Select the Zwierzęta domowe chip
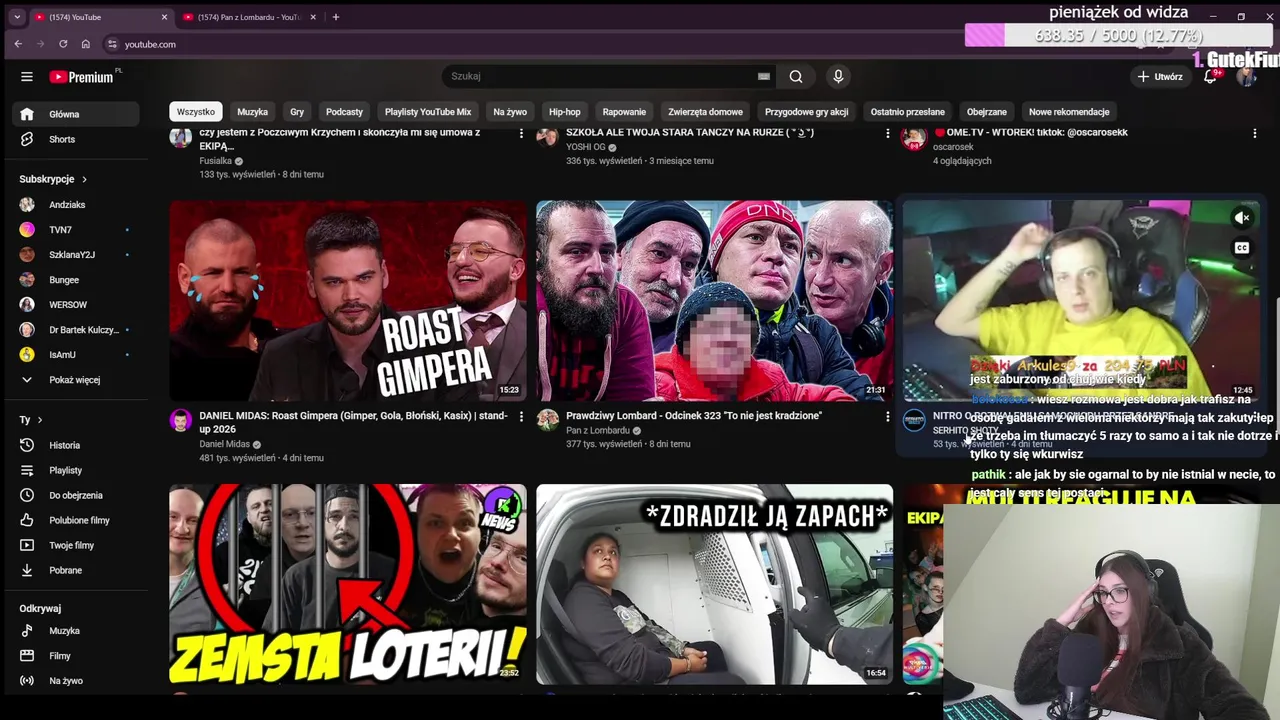Screen dimensions: 1280x720 (706, 112)
